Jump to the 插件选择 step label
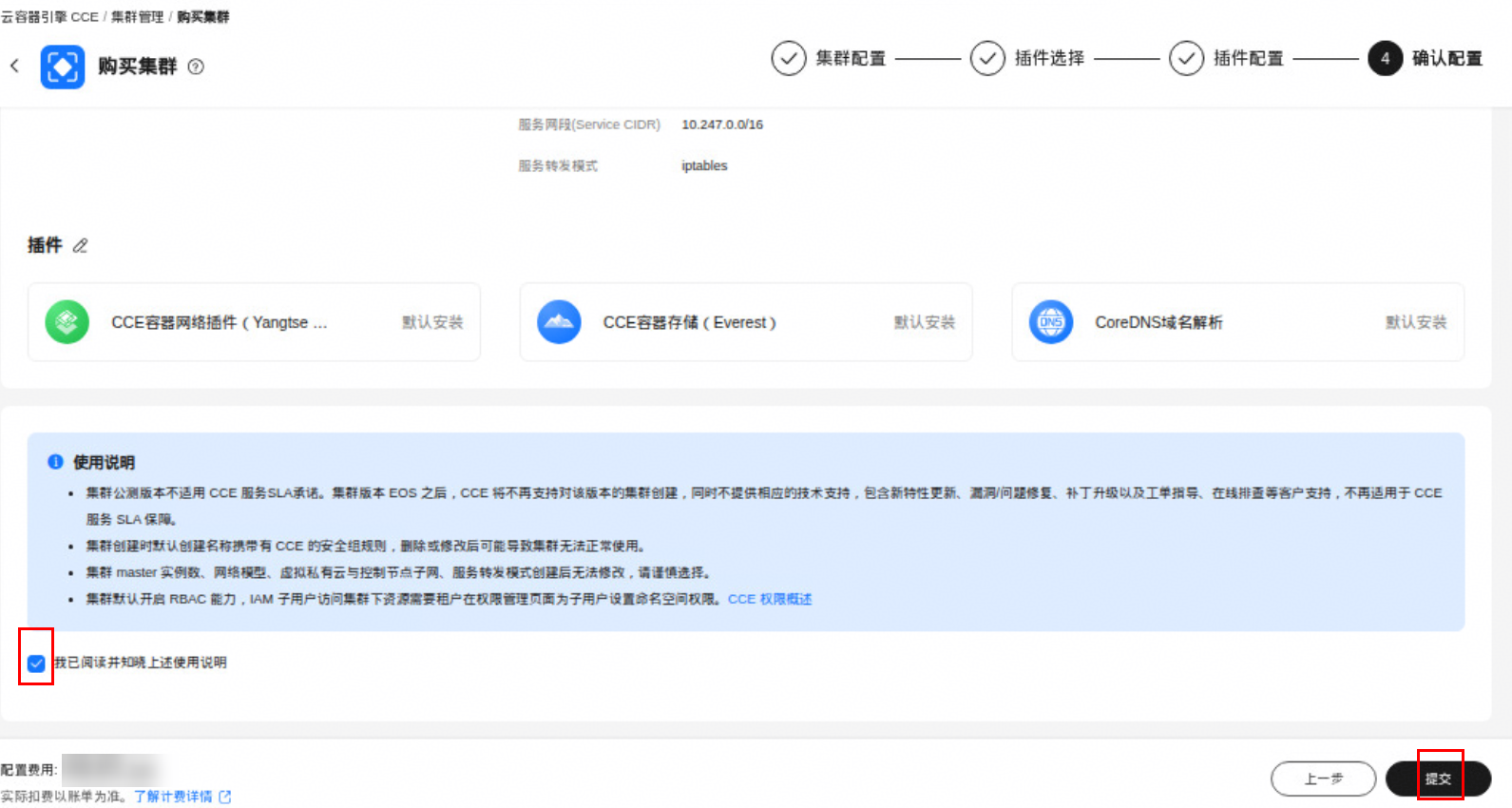Screen dimensions: 1512x808 1049,58
